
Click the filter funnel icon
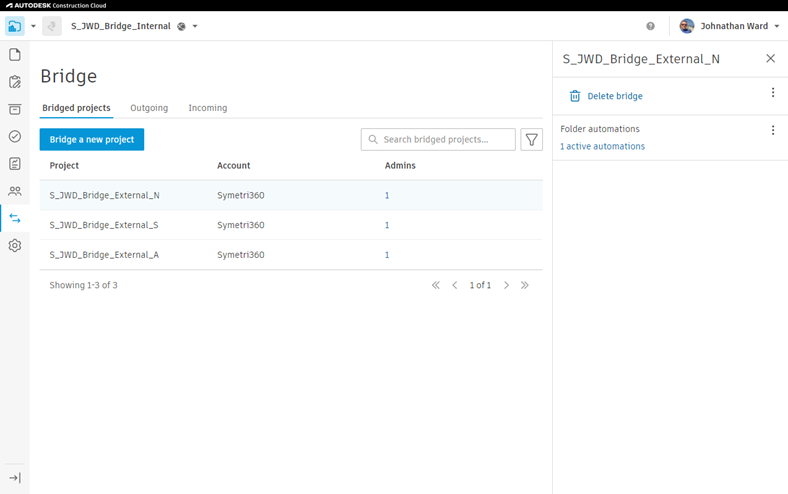click(531, 139)
